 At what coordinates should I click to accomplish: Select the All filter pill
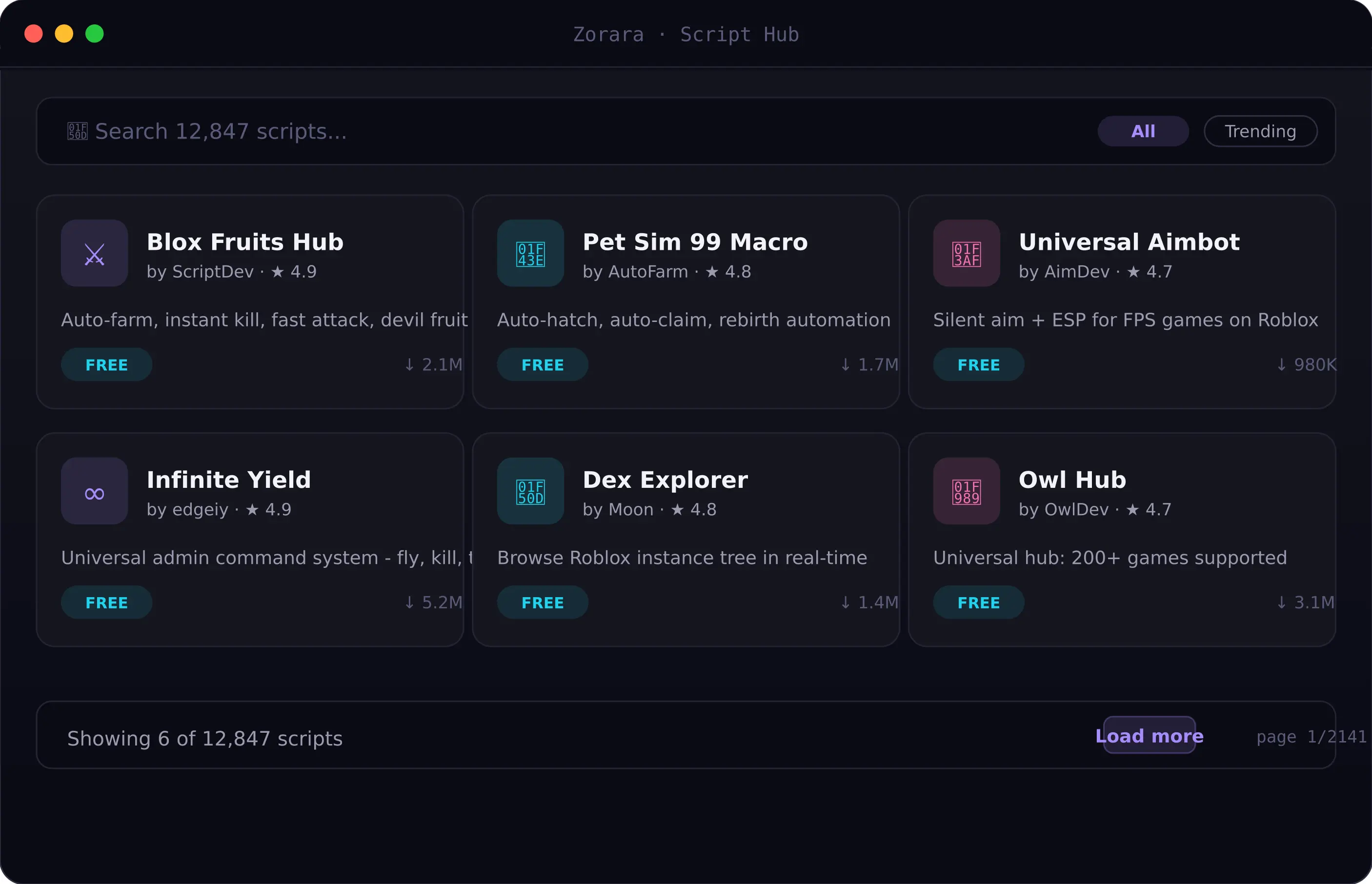pos(1143,131)
